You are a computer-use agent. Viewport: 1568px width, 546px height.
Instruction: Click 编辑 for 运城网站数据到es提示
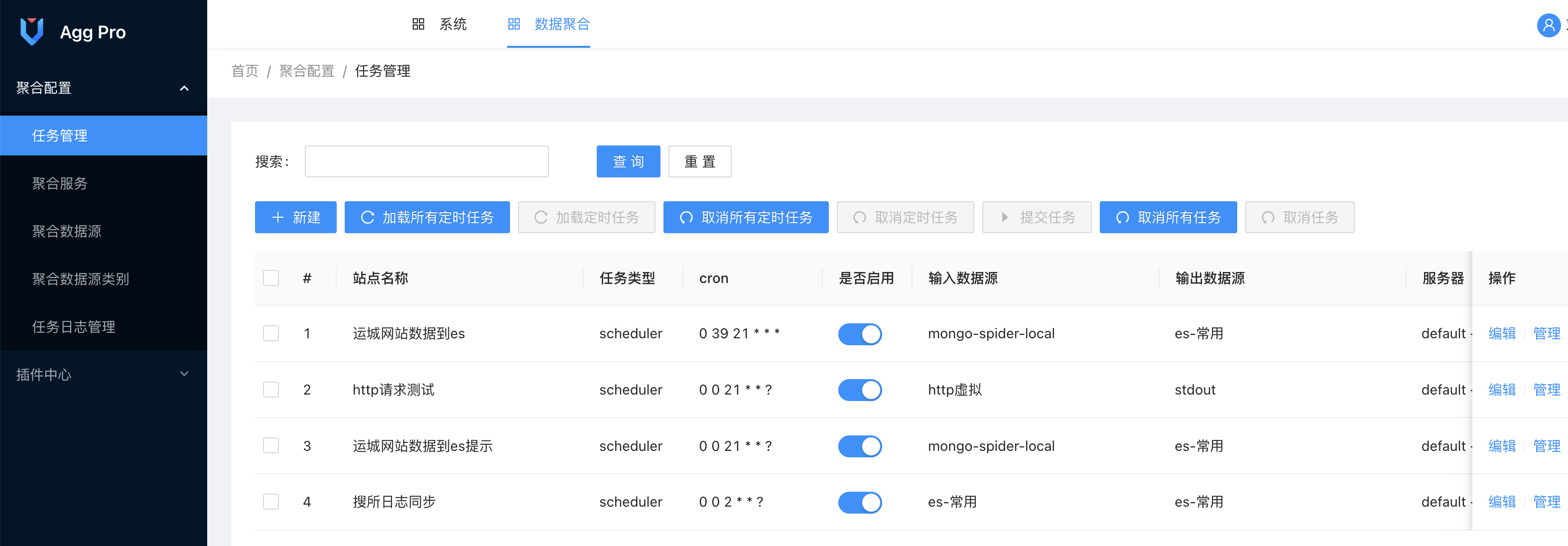[x=1502, y=446]
